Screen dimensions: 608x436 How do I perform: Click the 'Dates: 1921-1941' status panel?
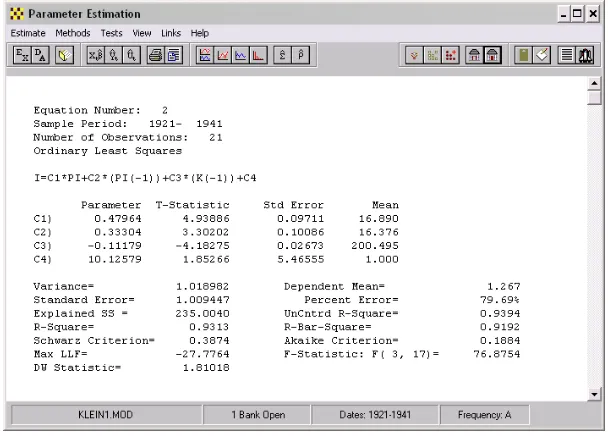coord(375,415)
